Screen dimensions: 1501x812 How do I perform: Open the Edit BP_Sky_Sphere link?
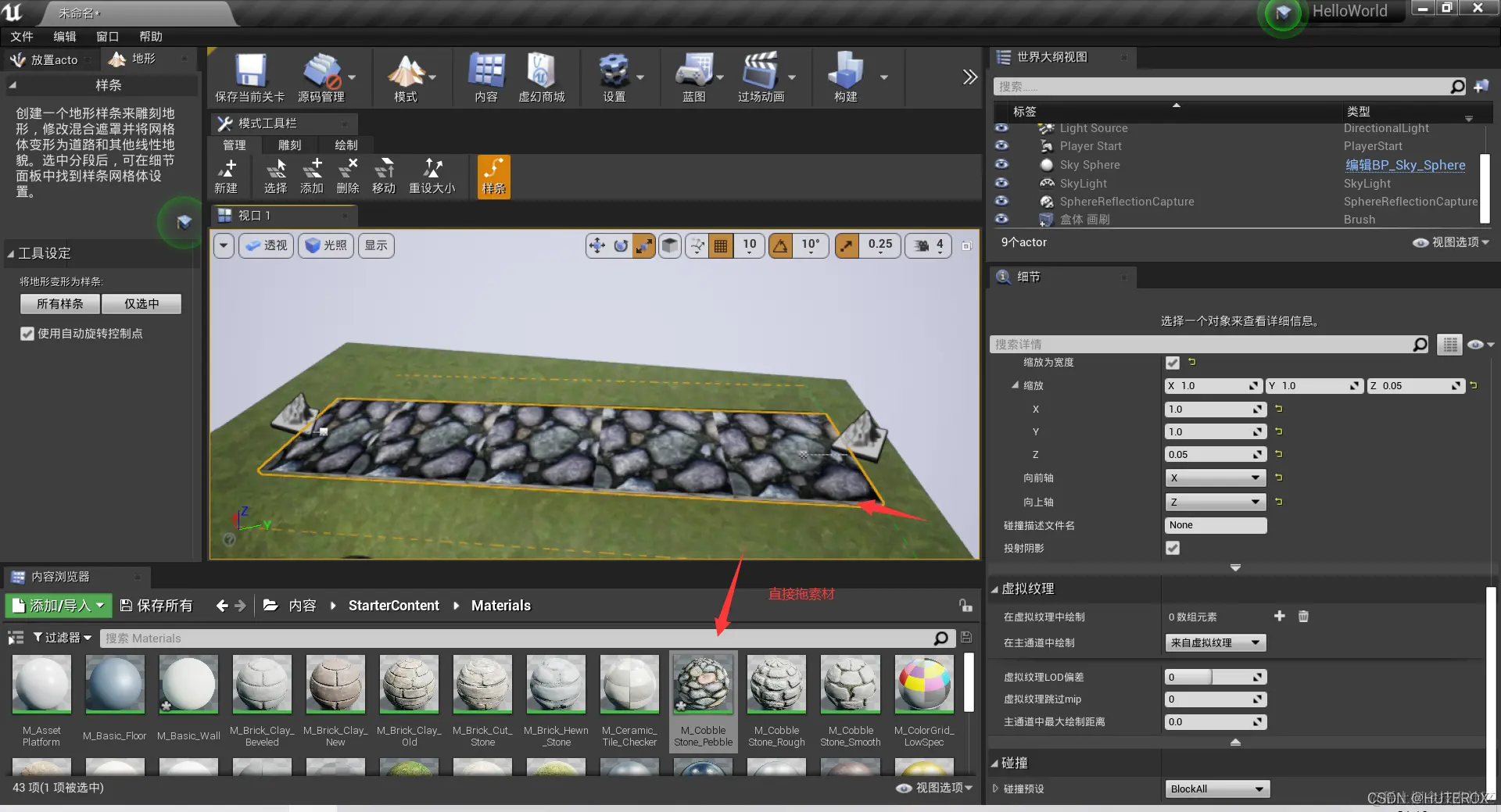click(1405, 165)
